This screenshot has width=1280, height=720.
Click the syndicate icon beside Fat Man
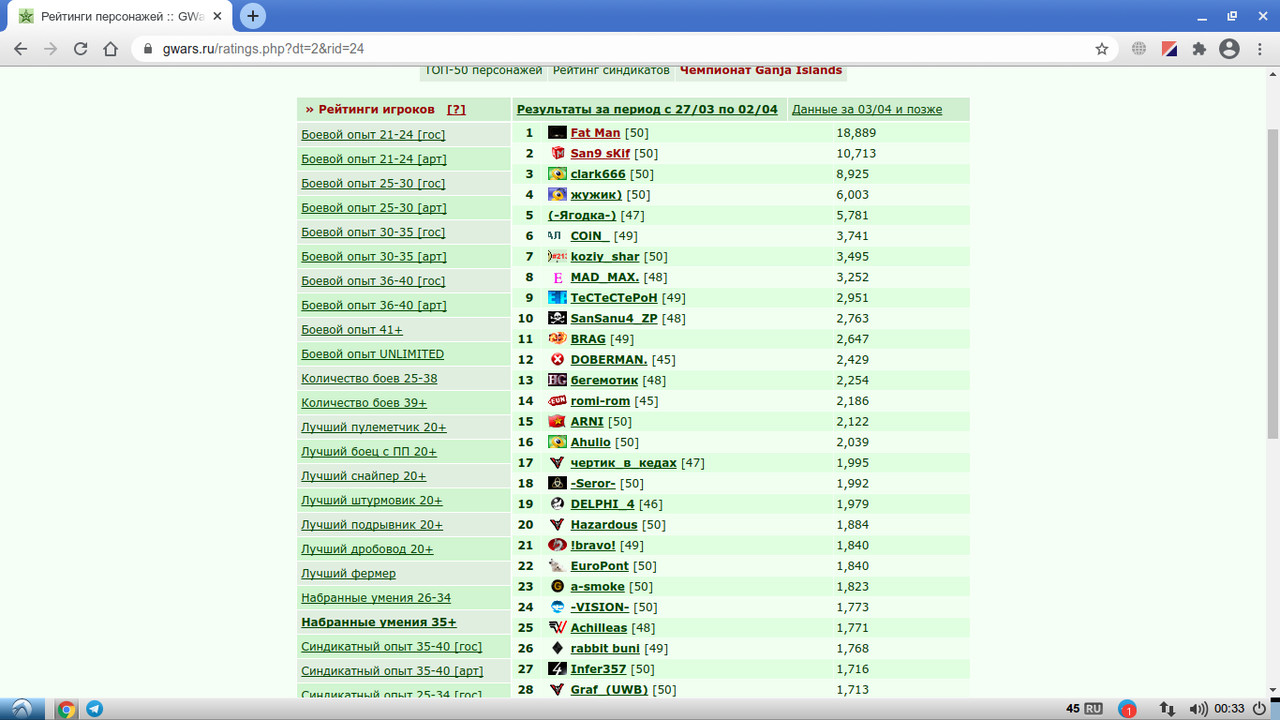(x=557, y=133)
